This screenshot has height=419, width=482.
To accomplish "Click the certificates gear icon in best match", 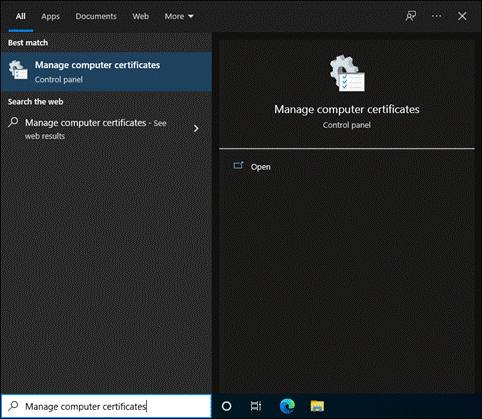I will [x=18, y=70].
